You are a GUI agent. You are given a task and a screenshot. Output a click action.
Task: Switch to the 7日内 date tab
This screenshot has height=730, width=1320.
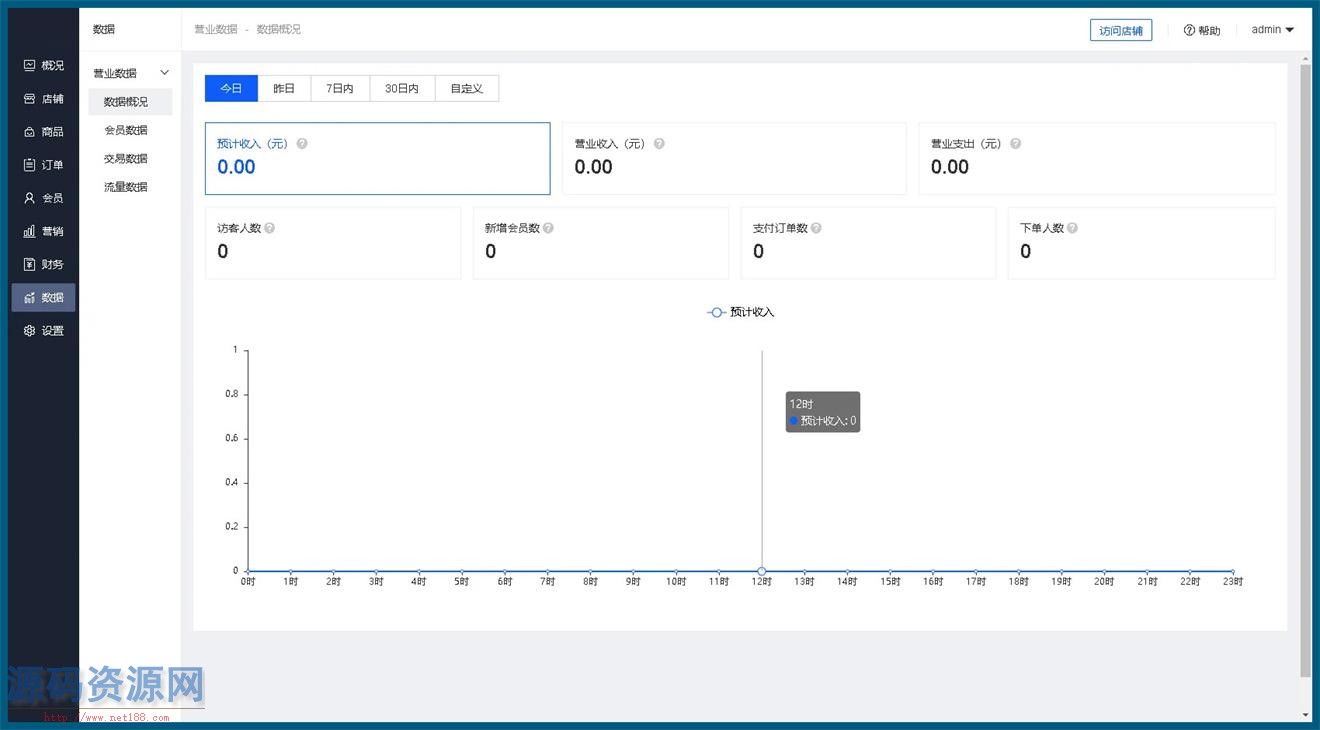pyautogui.click(x=340, y=88)
